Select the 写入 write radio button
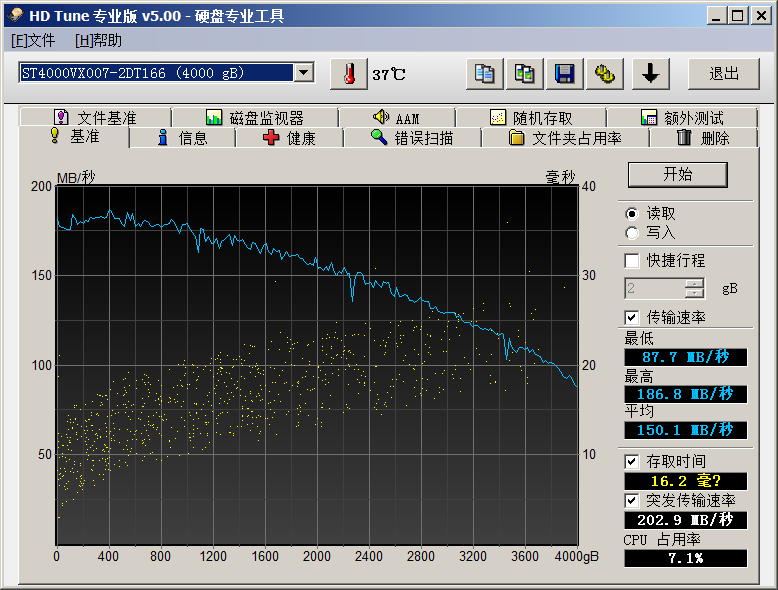 point(632,233)
